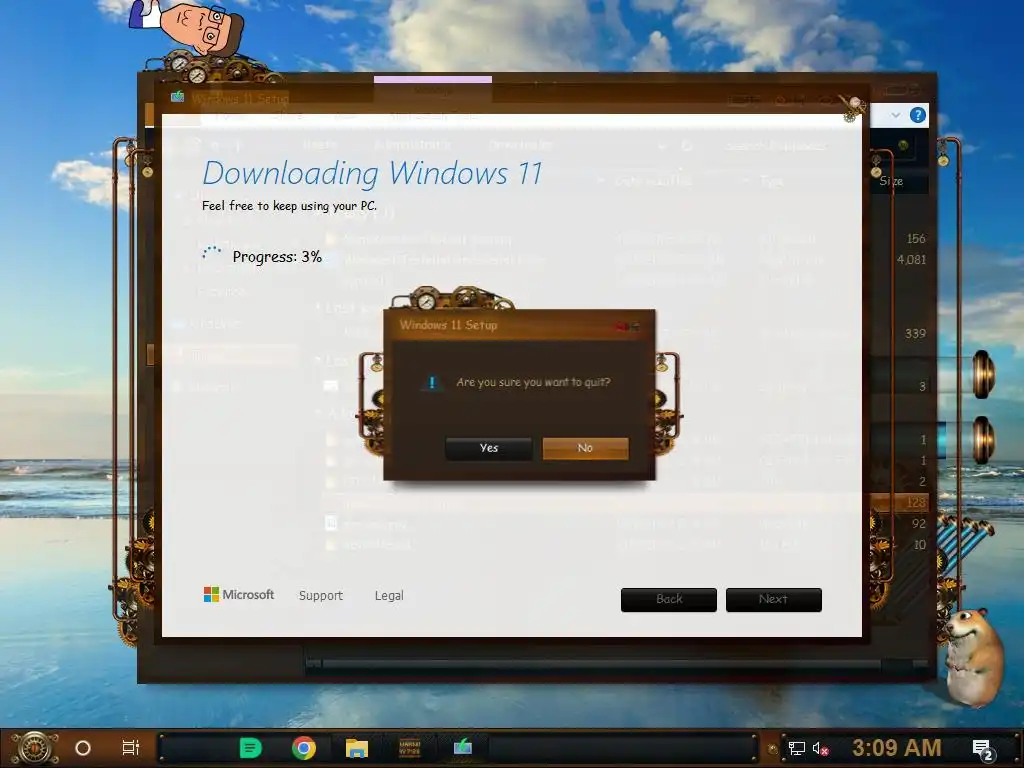Select the file row with size 10

click(898, 545)
